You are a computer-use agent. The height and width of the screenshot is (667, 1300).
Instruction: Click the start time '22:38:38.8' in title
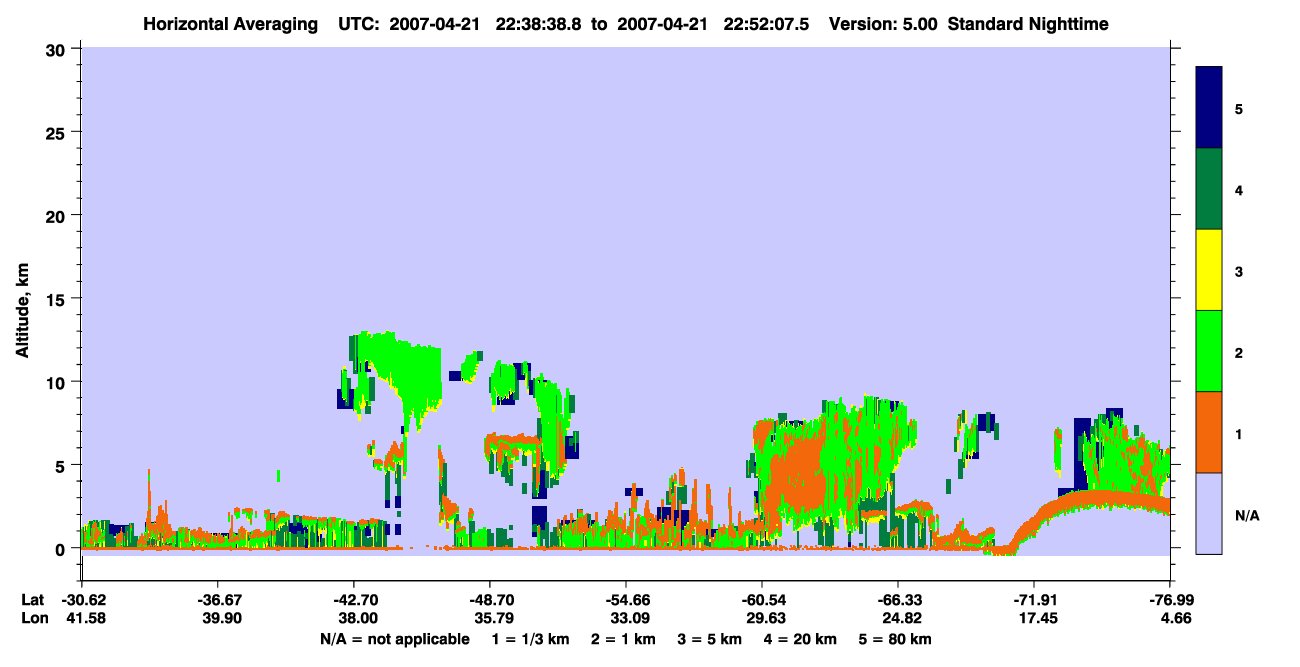point(538,24)
